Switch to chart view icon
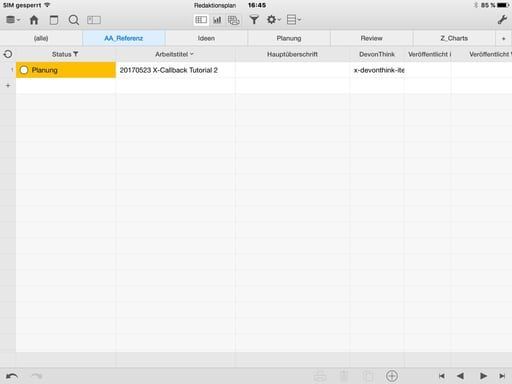This screenshot has height=384, width=512. pyautogui.click(x=217, y=20)
